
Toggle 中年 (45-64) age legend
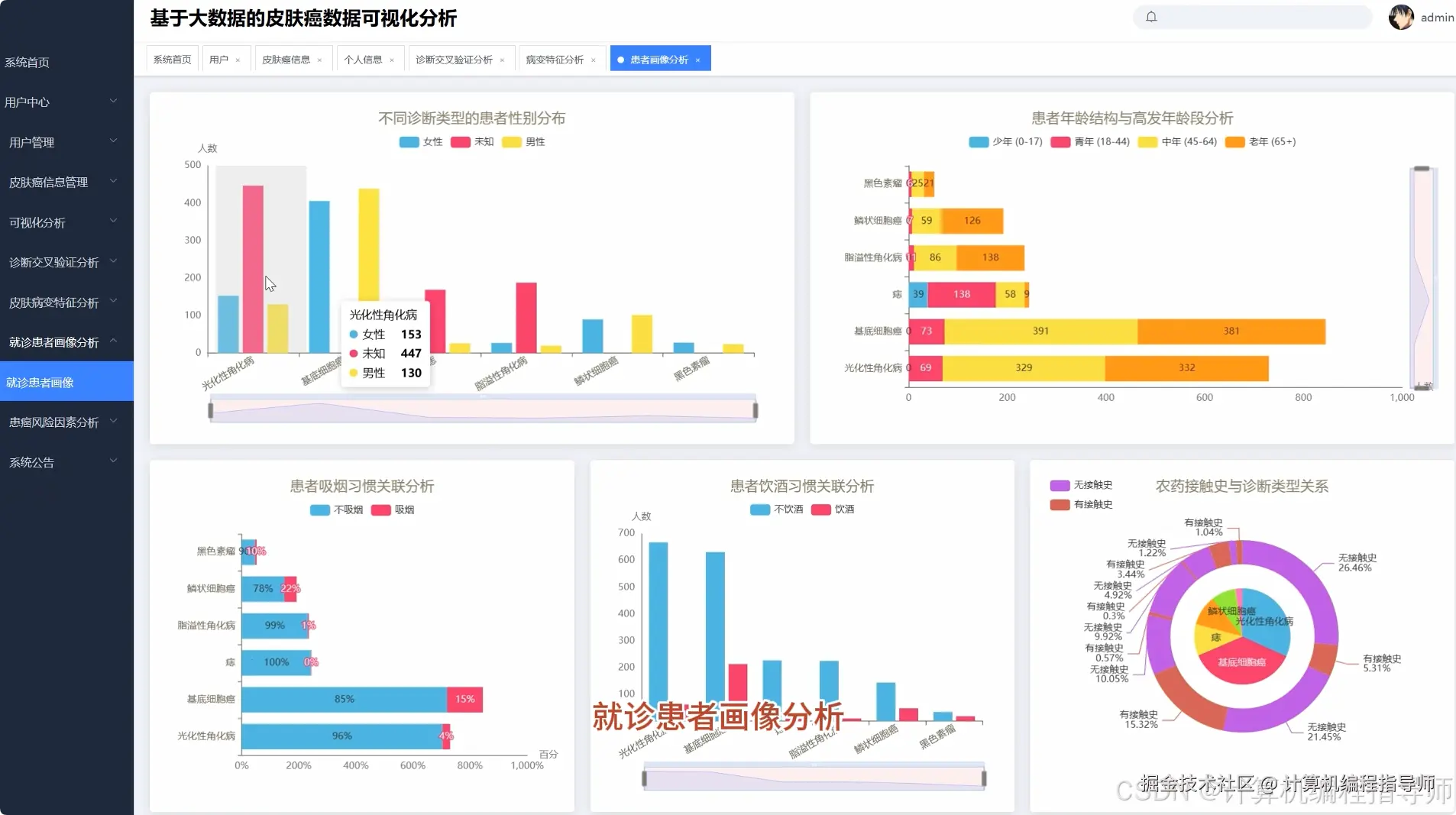click(x=1177, y=142)
